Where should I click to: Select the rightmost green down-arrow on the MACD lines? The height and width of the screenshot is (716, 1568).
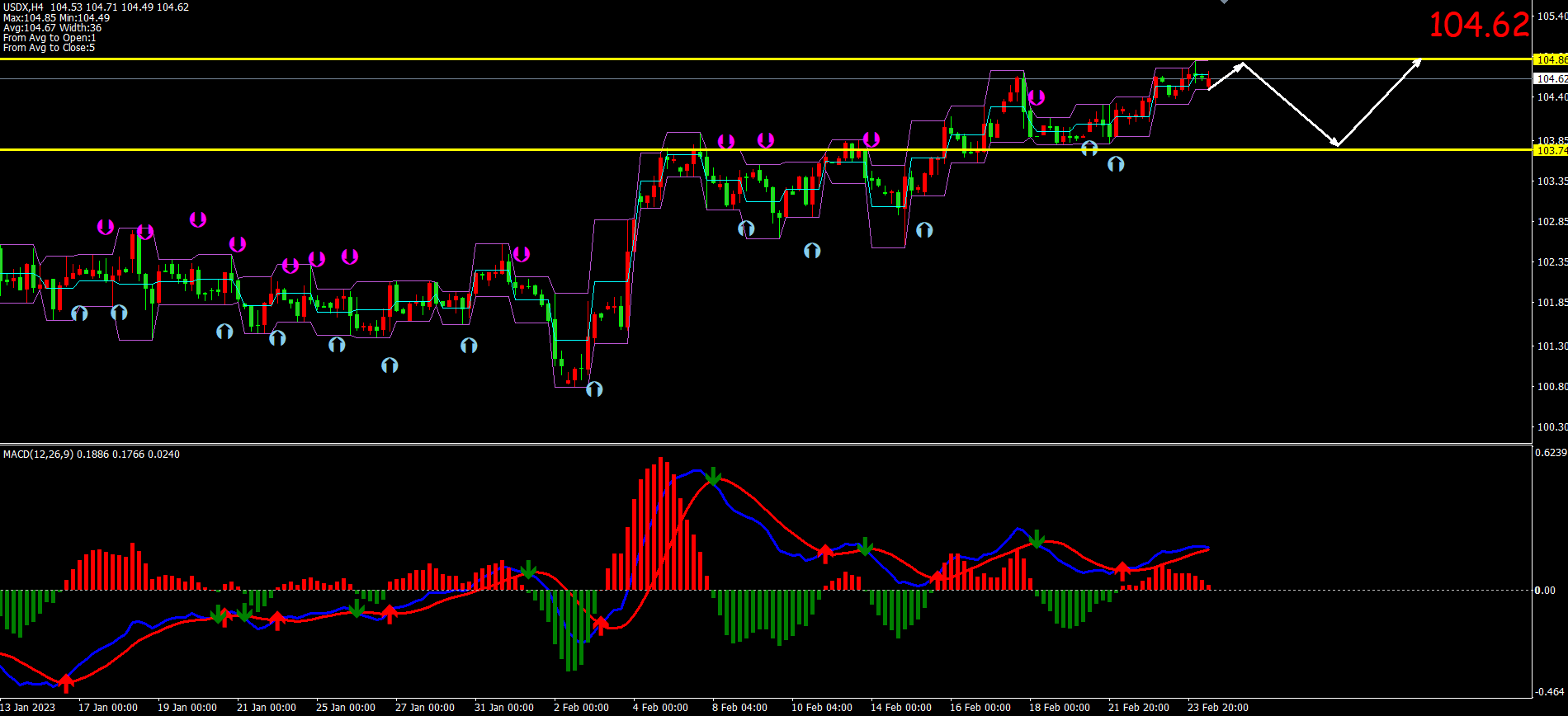click(1037, 539)
